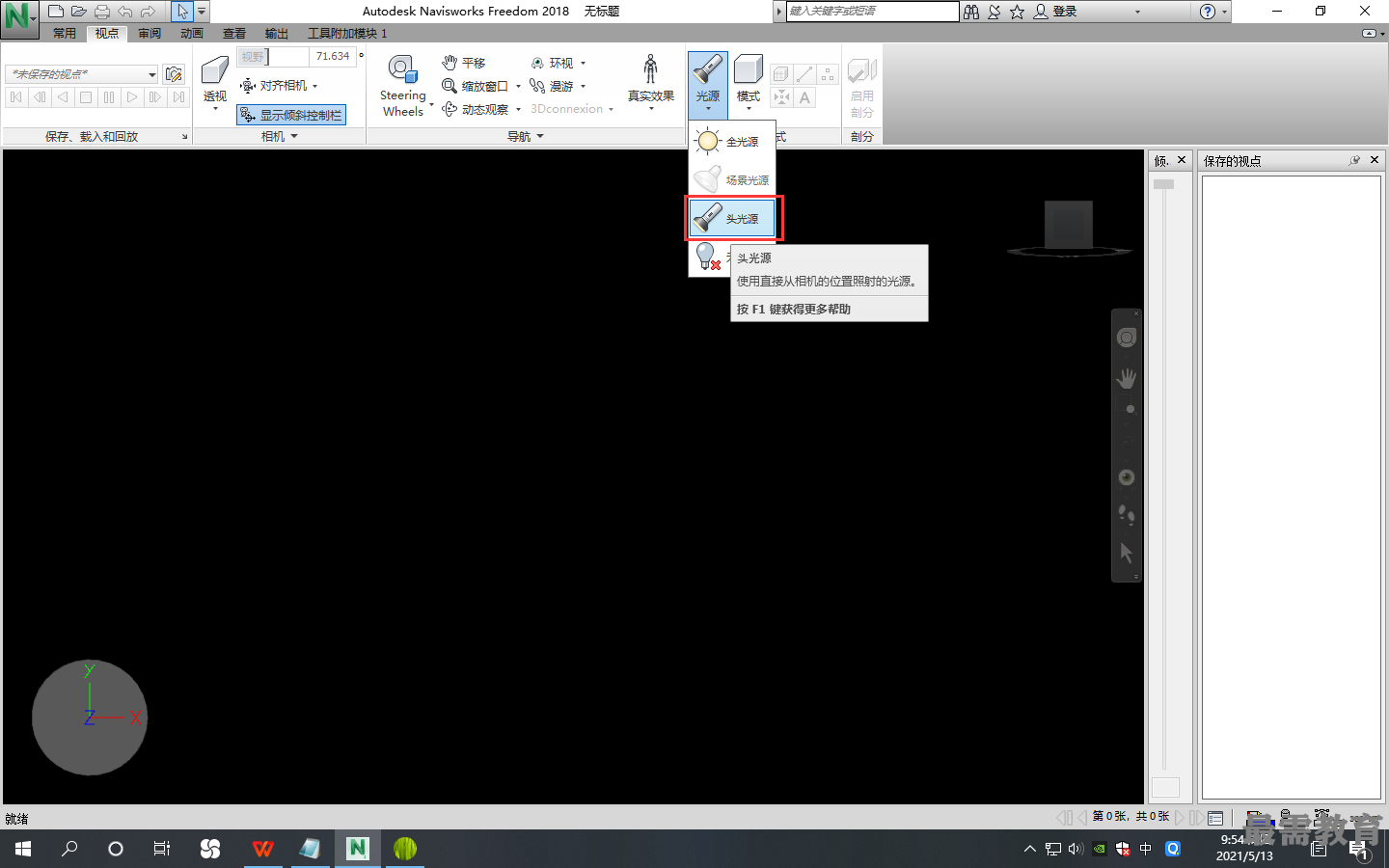
Task: Click the stop animation button
Action: coord(86,97)
